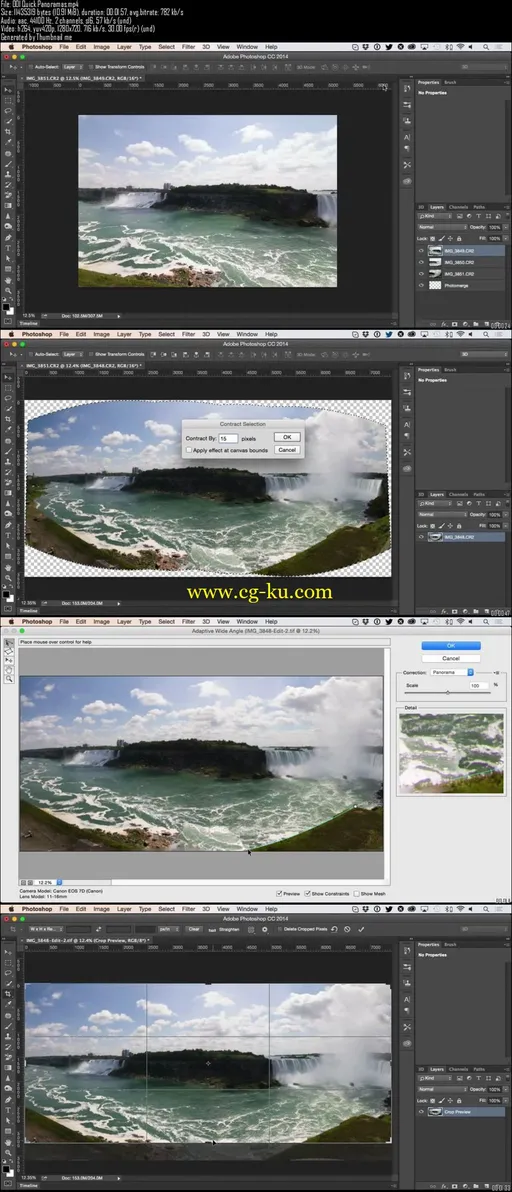Select the Crop Preview layer

[x=460, y=1111]
